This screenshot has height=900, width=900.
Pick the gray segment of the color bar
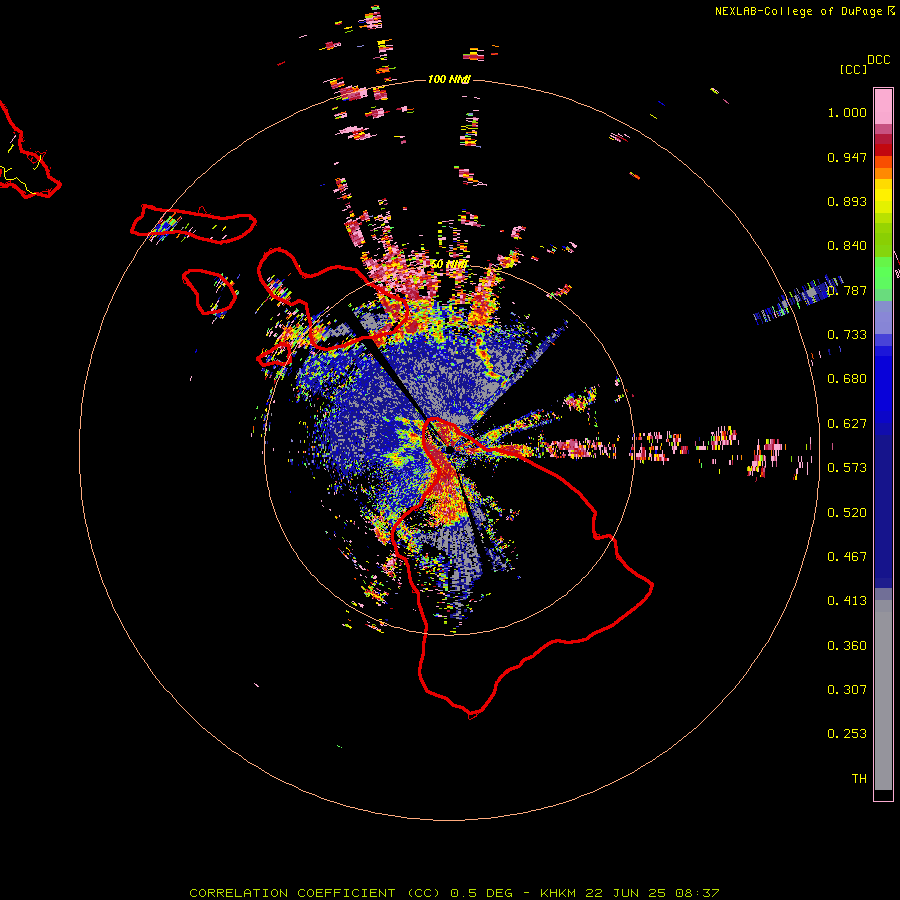883,695
